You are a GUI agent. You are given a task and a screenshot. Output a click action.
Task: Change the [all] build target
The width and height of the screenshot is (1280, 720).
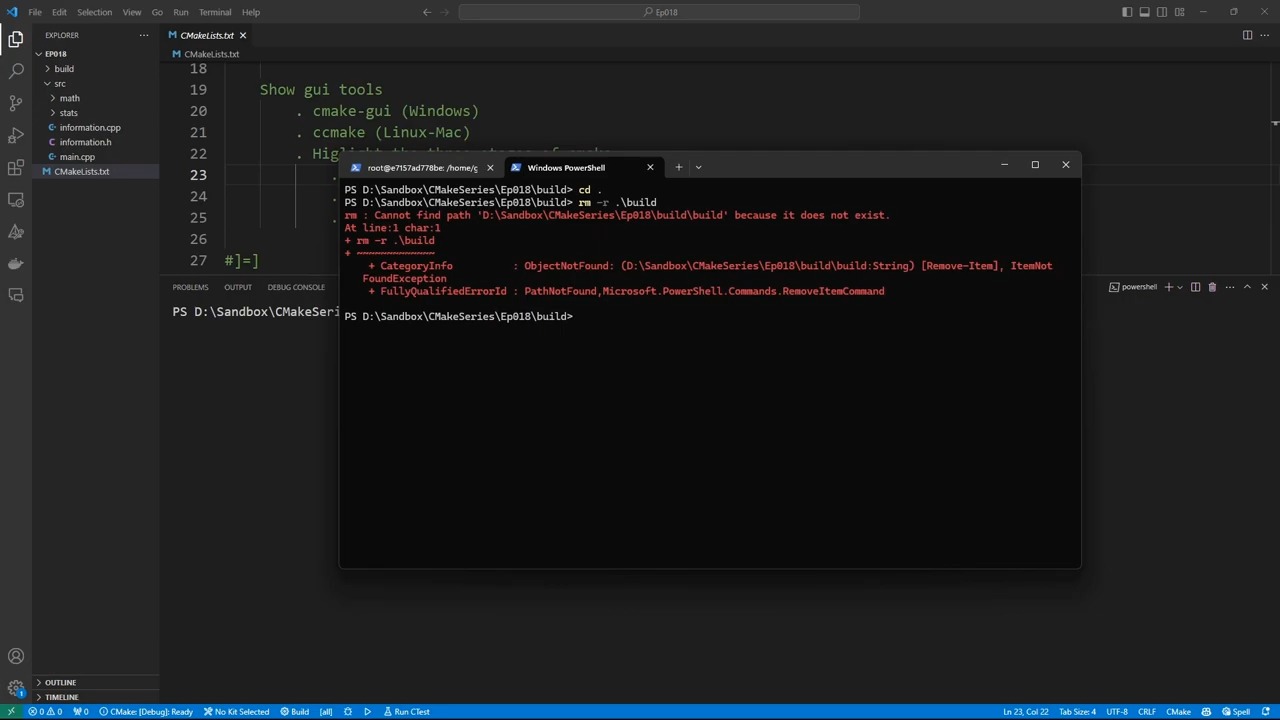(326, 712)
